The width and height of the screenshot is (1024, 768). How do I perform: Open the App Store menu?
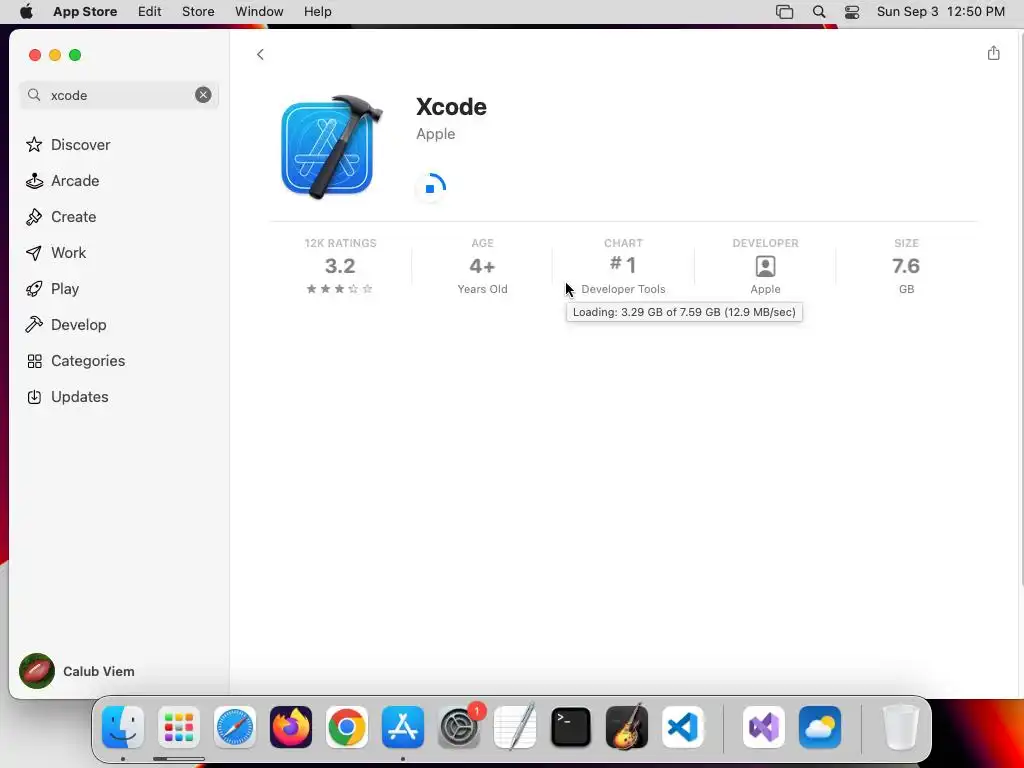(85, 12)
